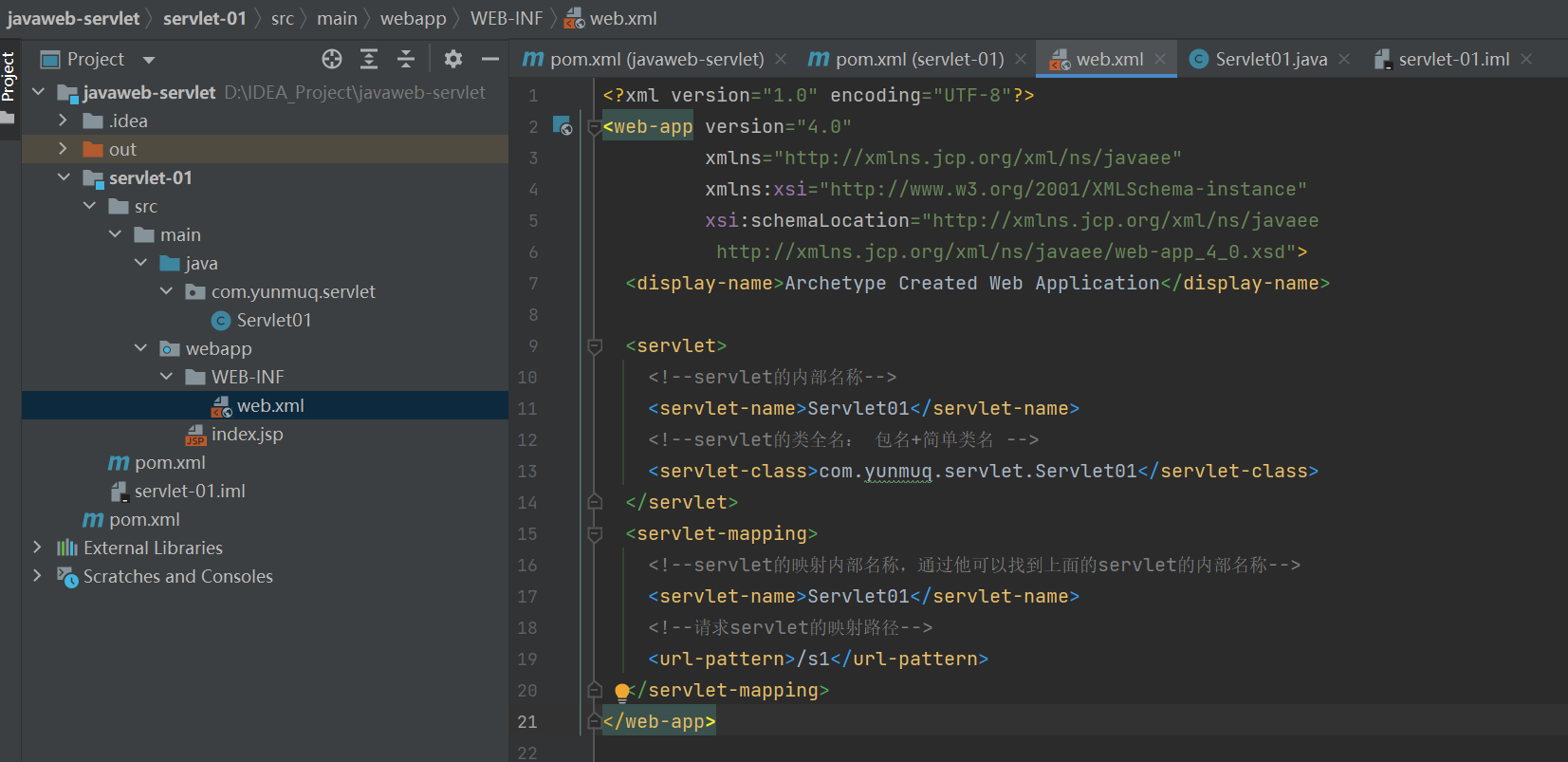The image size is (1568, 762).
Task: Click the Expand All icon in Project panel
Action: coord(369,59)
